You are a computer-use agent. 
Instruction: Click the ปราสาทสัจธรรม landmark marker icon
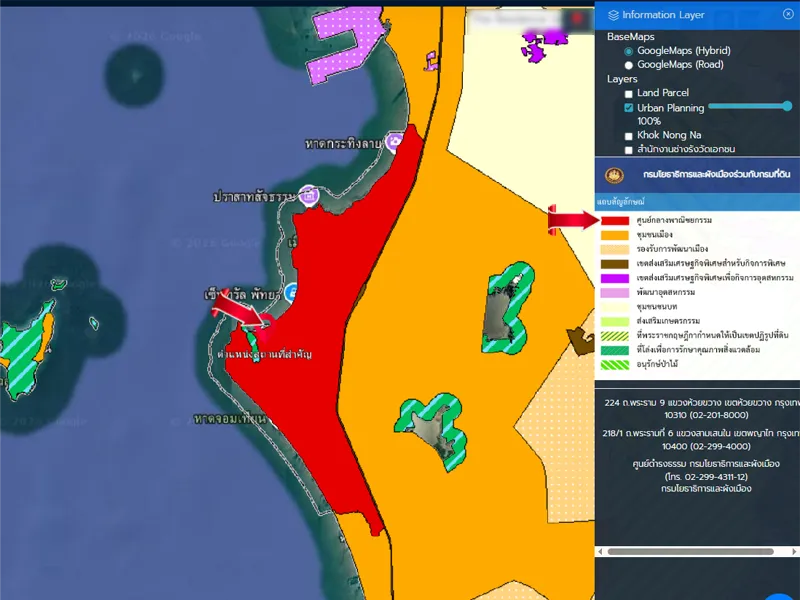[x=310, y=195]
